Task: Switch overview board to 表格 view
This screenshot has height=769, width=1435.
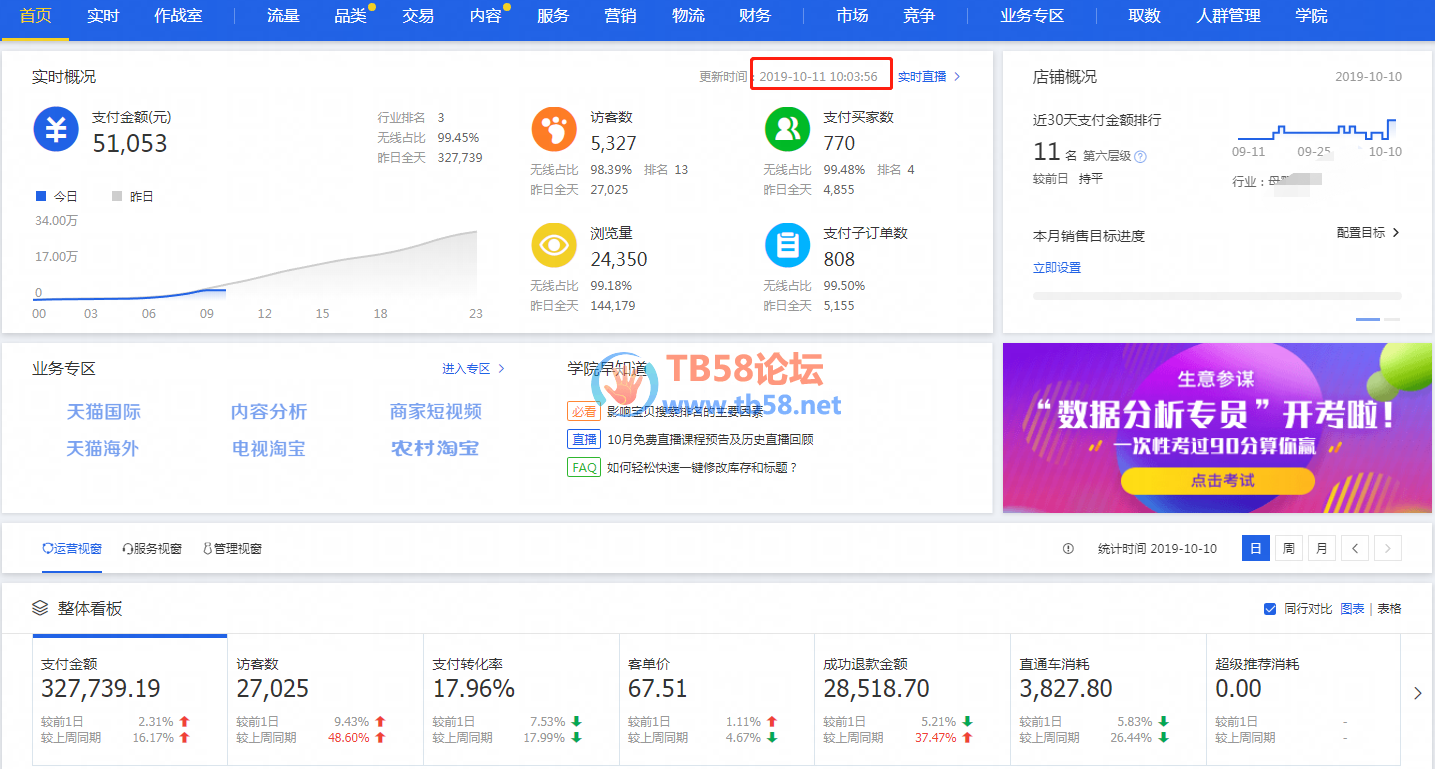Action: 1389,609
